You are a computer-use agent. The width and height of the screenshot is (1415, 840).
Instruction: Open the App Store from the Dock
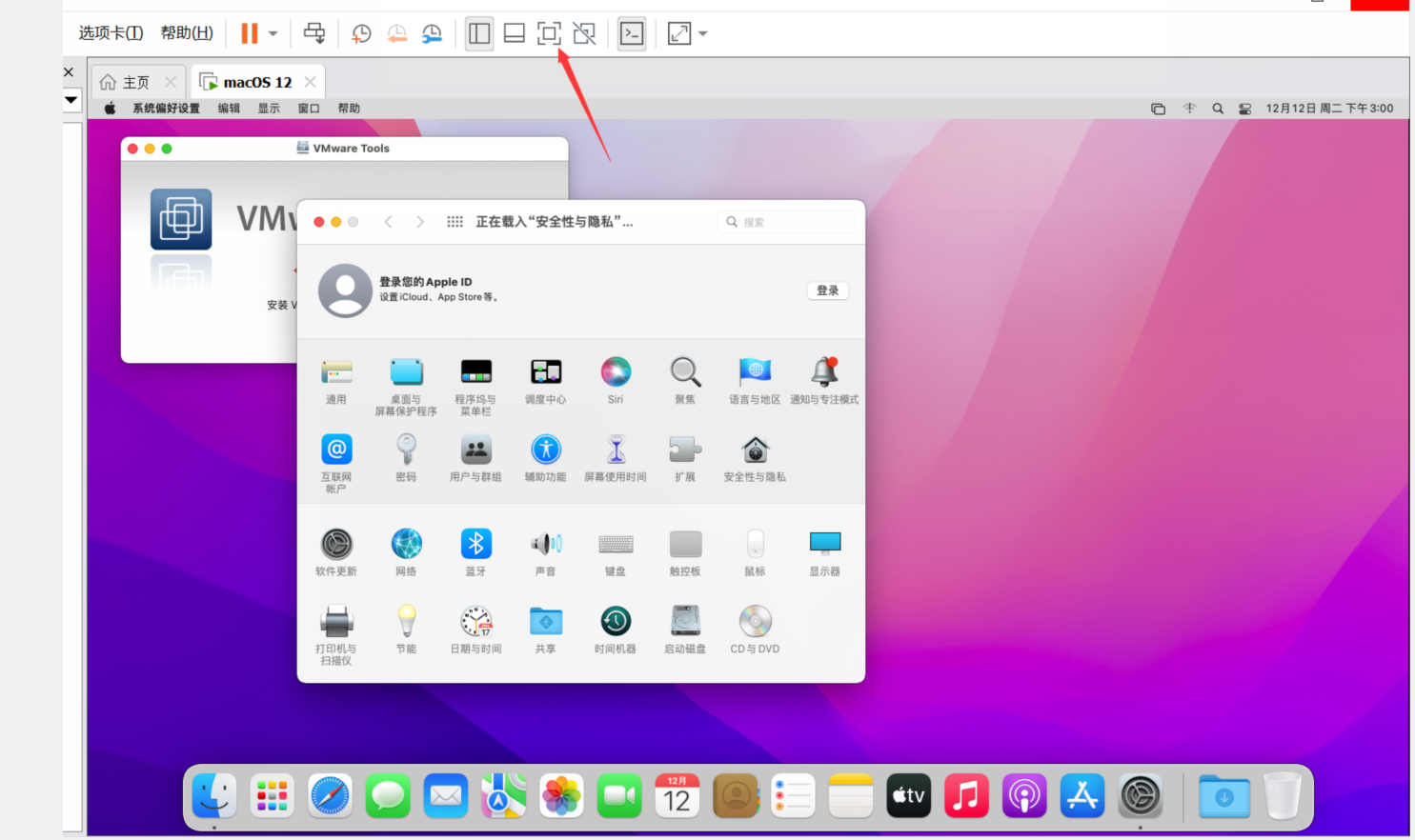(x=1082, y=795)
